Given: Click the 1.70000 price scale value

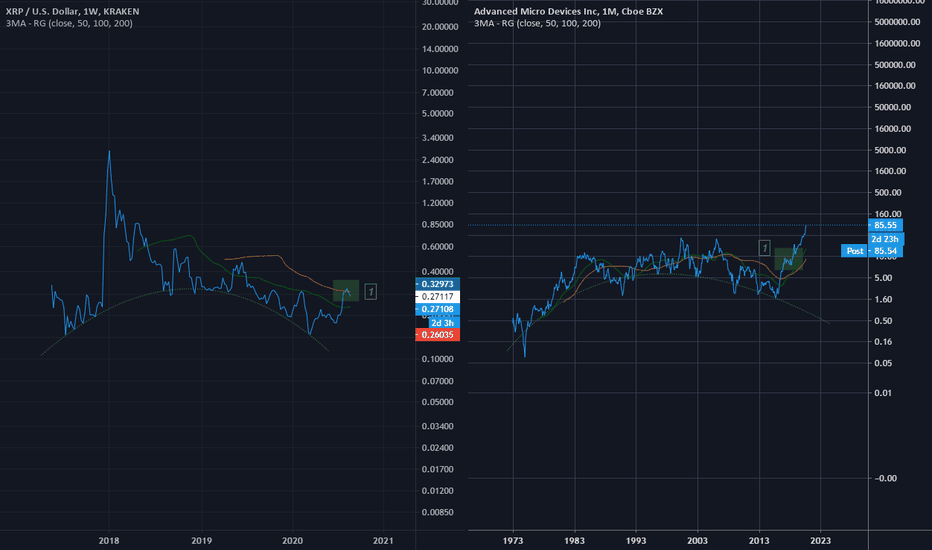Looking at the screenshot, I should (438, 181).
